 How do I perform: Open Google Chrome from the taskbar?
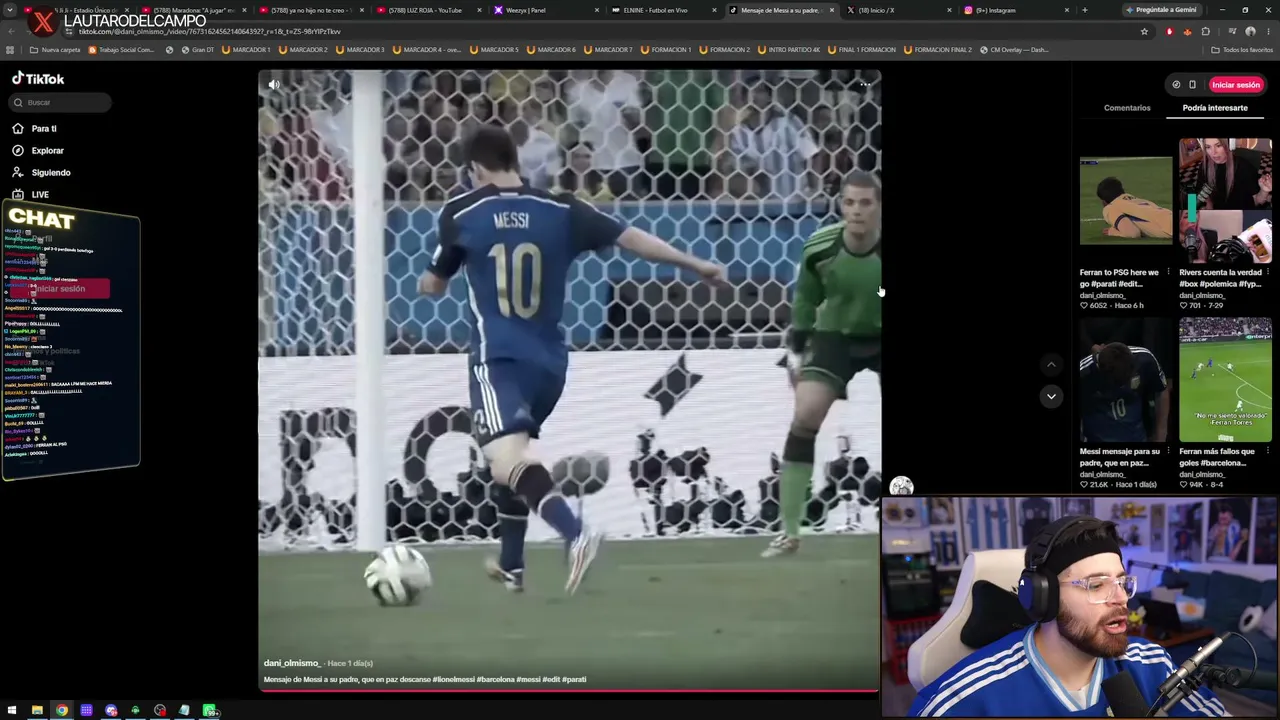click(62, 711)
